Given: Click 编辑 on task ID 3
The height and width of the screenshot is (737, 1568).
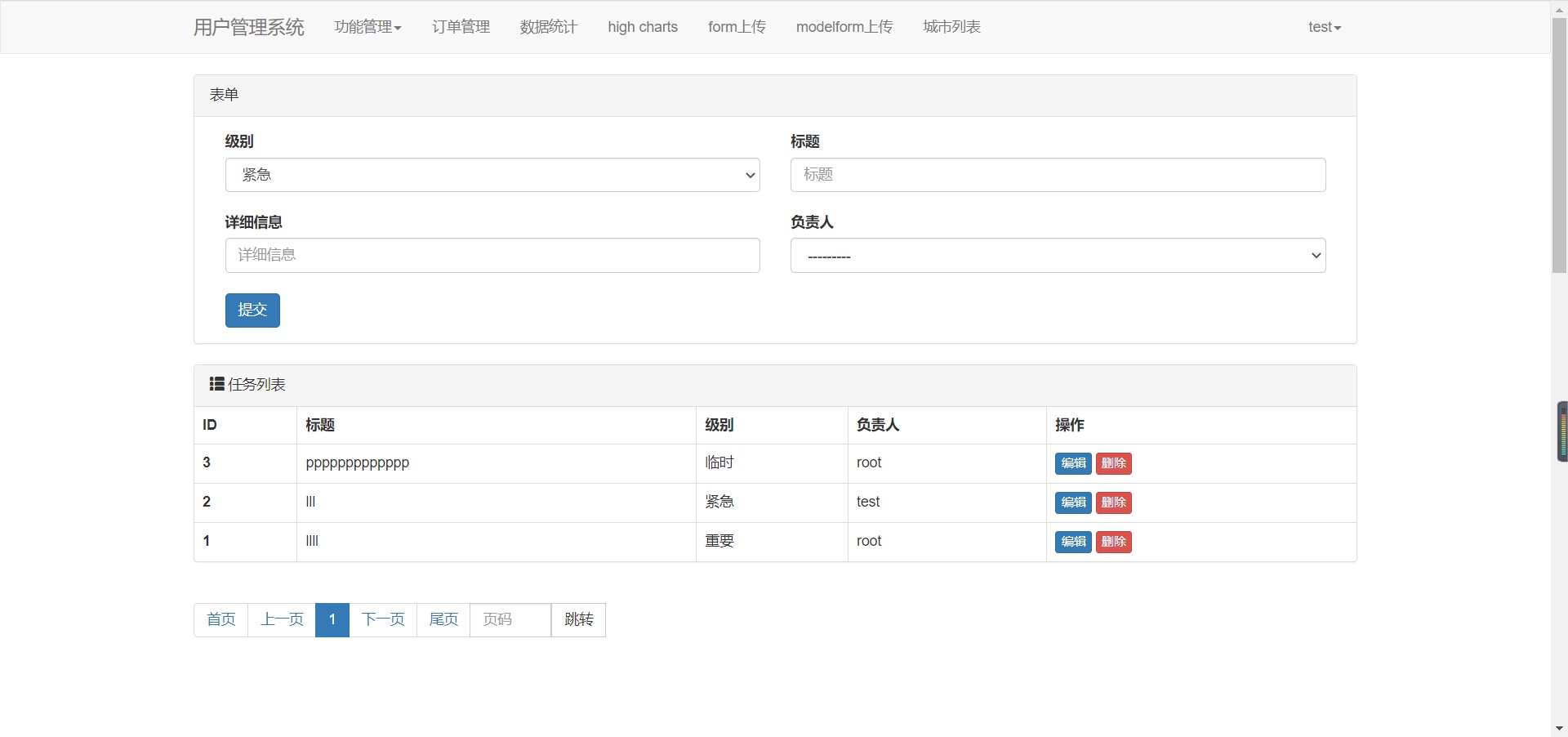Looking at the screenshot, I should (1073, 463).
